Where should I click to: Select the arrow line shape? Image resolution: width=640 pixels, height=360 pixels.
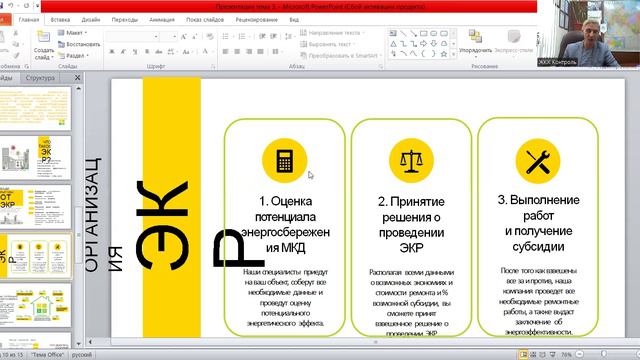413,33
